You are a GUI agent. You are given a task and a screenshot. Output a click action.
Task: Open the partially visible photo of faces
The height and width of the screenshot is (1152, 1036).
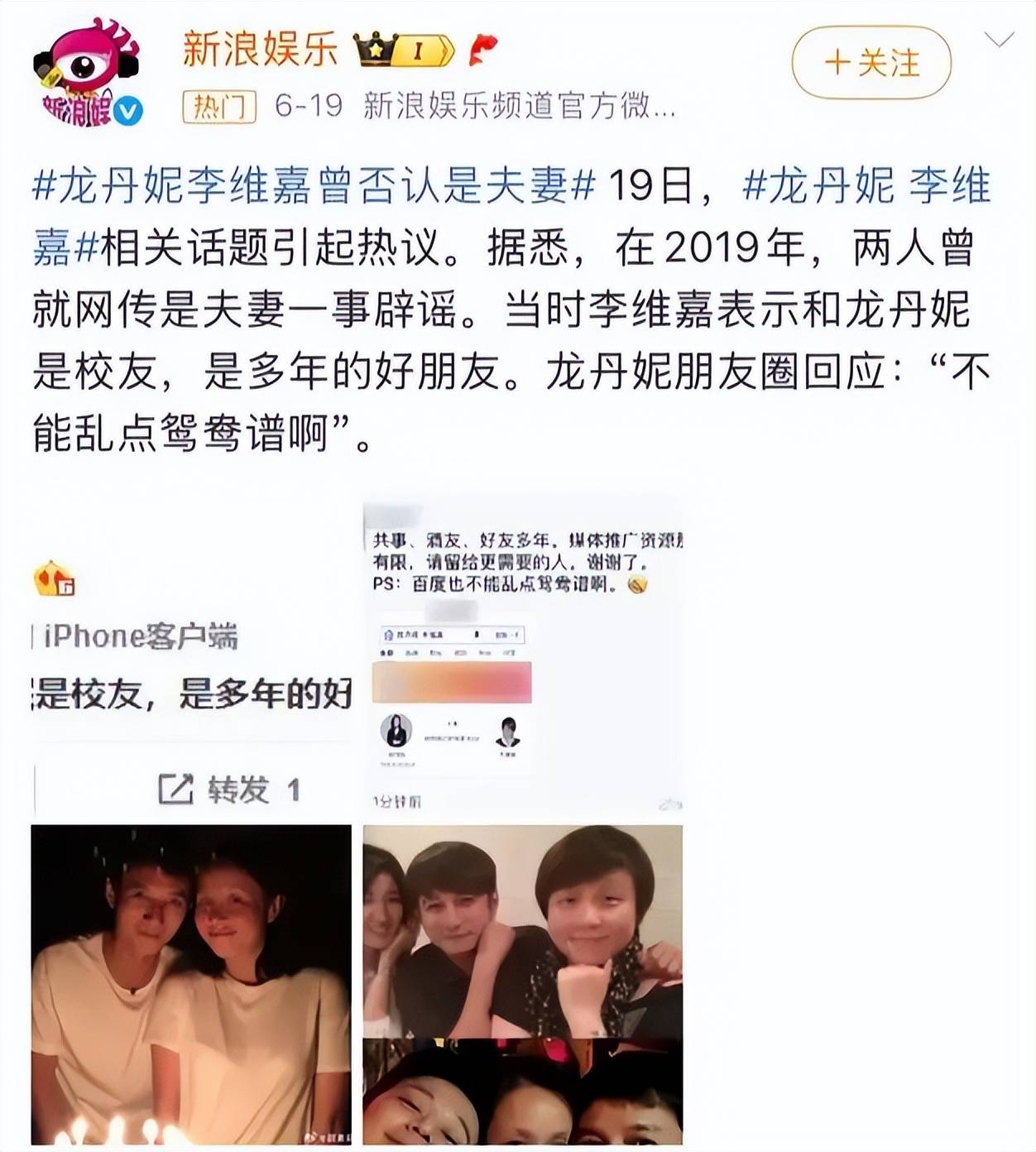[x=523, y=1092]
